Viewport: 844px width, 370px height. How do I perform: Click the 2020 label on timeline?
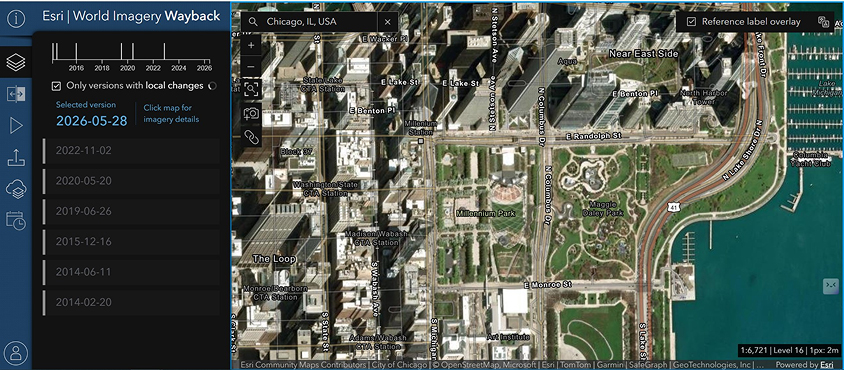pyautogui.click(x=128, y=68)
